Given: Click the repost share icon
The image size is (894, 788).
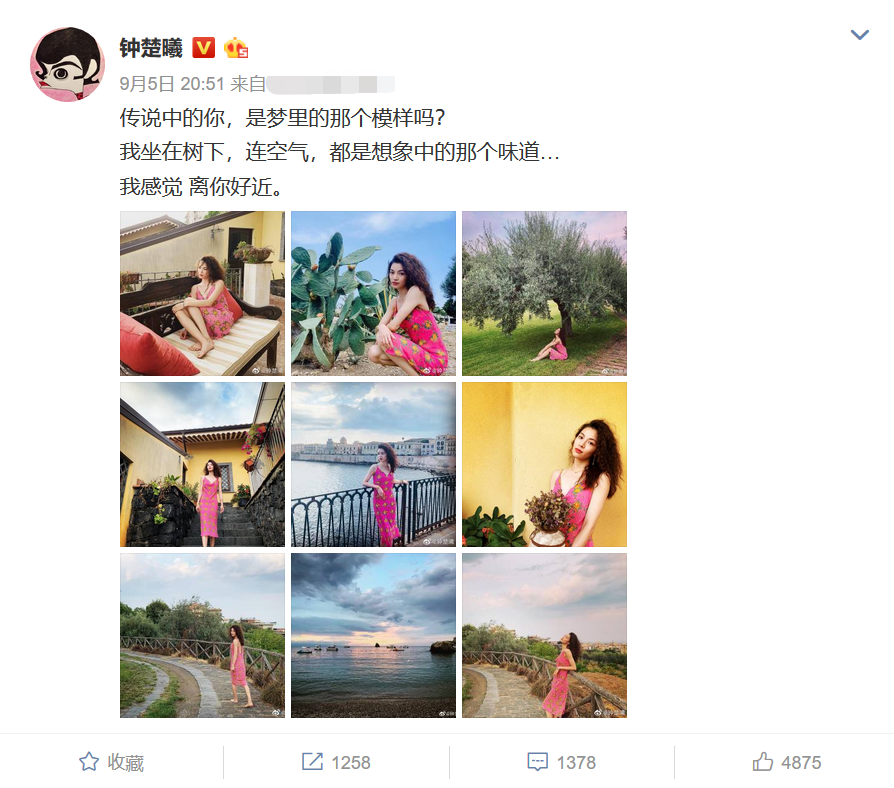Looking at the screenshot, I should (x=312, y=762).
